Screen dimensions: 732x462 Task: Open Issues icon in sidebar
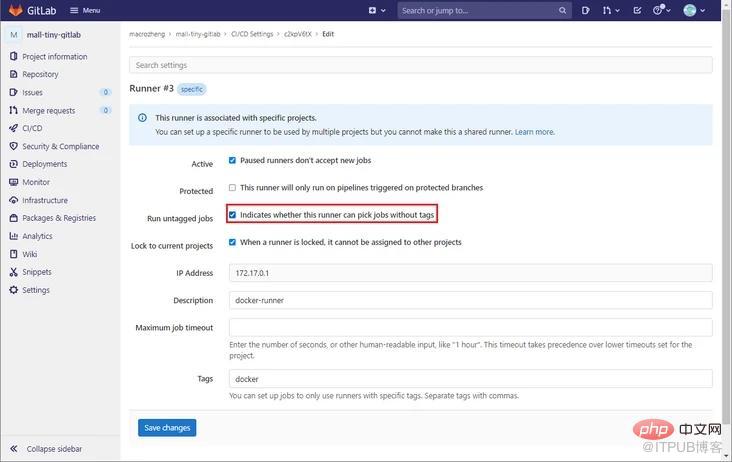point(14,92)
